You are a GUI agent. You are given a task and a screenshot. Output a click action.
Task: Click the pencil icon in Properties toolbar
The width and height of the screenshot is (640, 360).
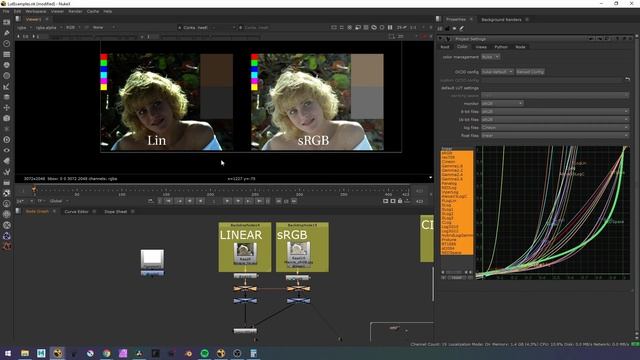(x=462, y=28)
